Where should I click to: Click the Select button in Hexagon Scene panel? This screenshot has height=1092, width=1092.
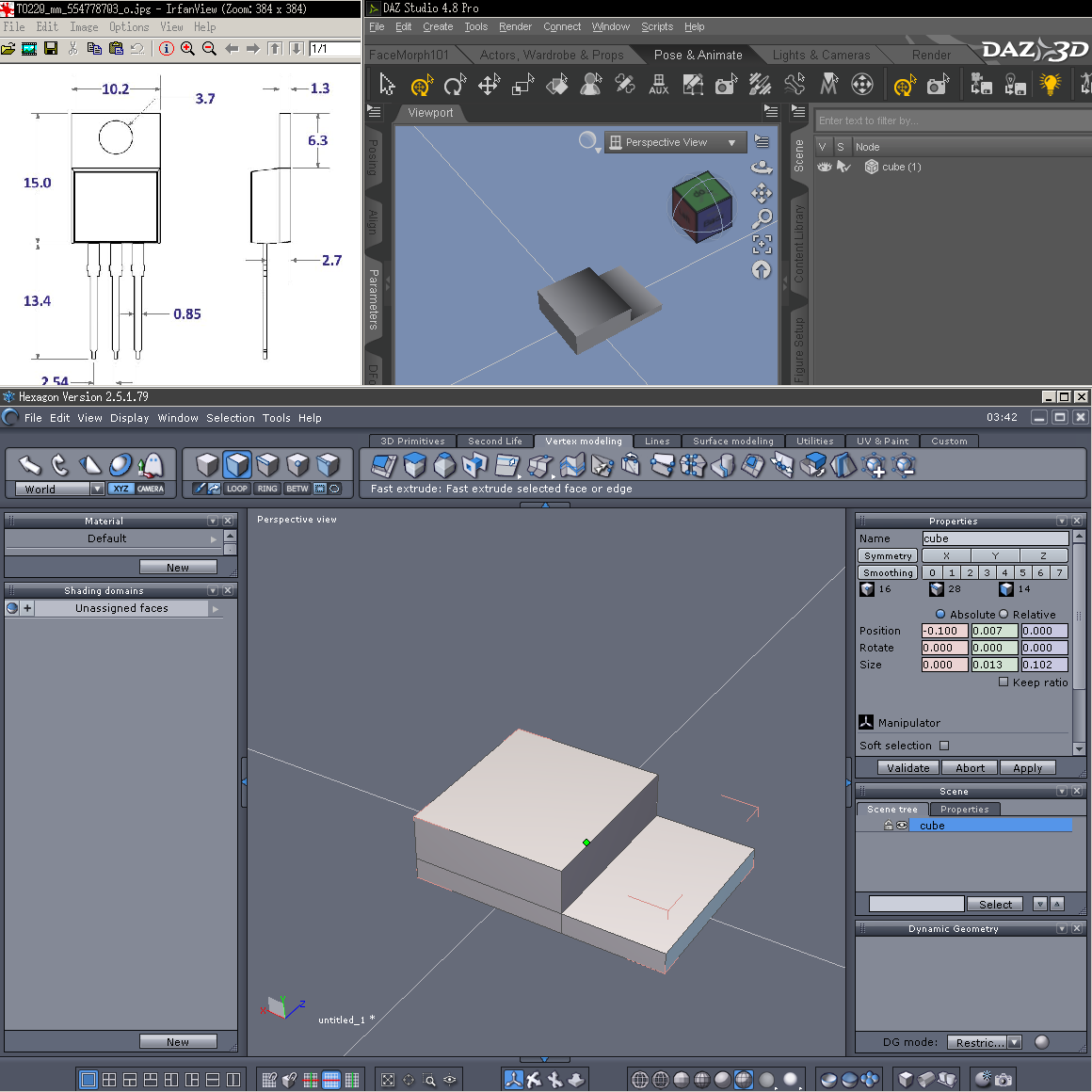994,904
